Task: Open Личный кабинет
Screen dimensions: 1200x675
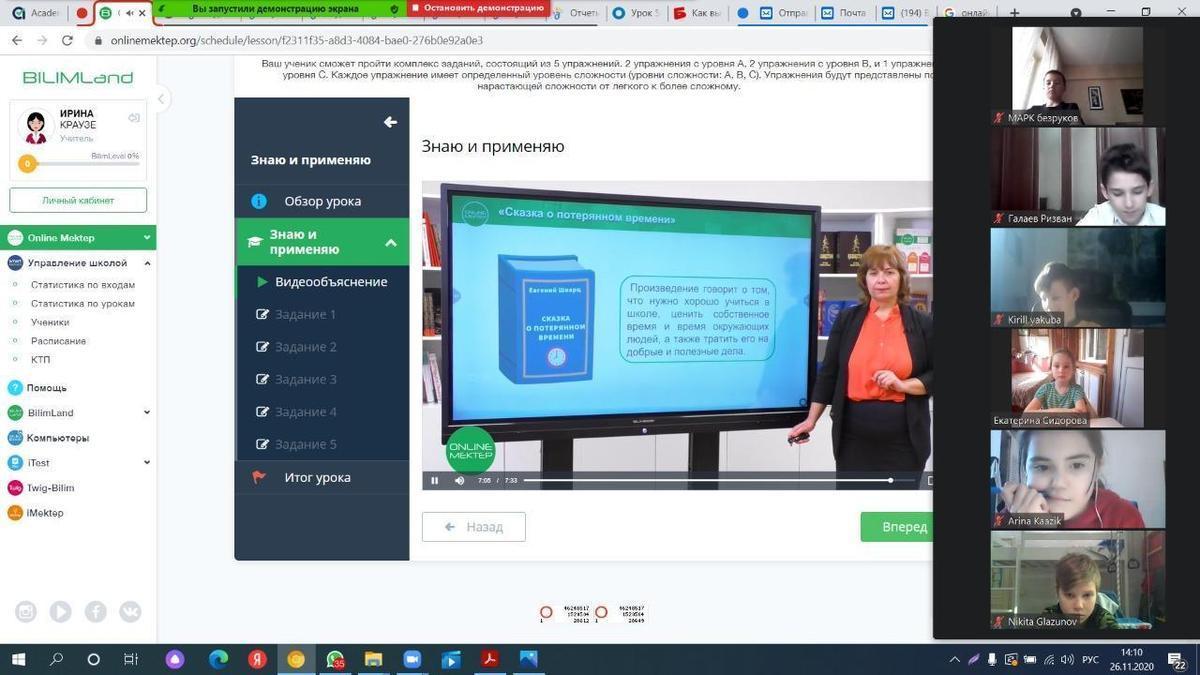Action: [x=78, y=200]
